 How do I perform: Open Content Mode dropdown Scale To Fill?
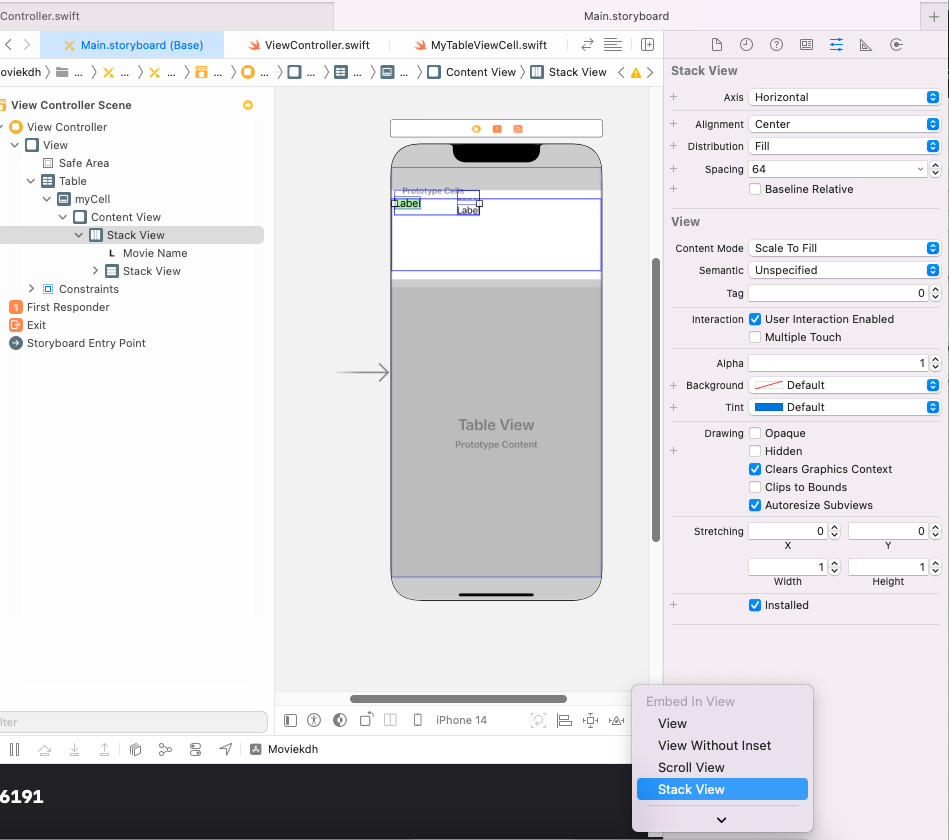[844, 248]
